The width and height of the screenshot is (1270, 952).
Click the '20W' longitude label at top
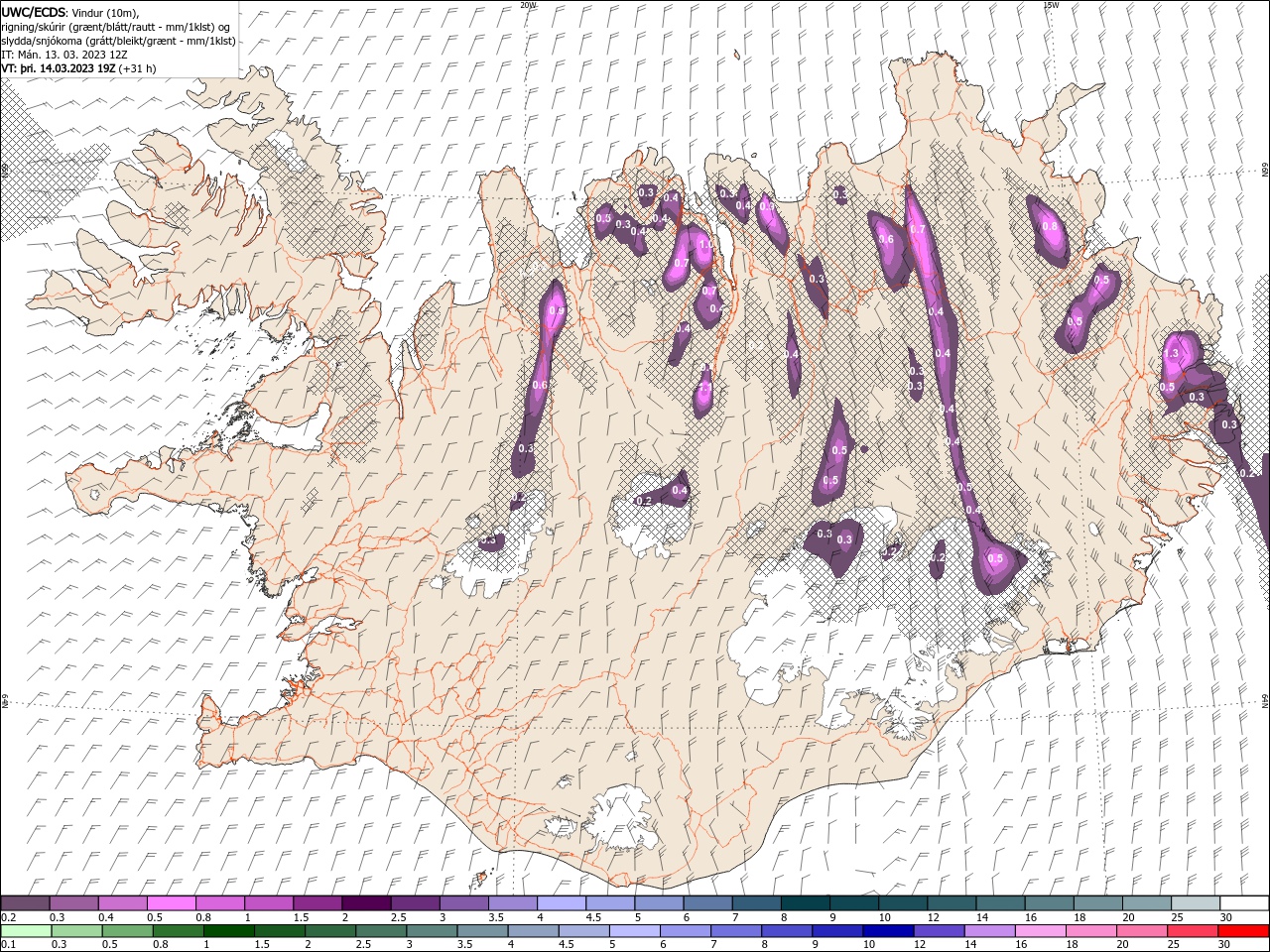[x=528, y=4]
